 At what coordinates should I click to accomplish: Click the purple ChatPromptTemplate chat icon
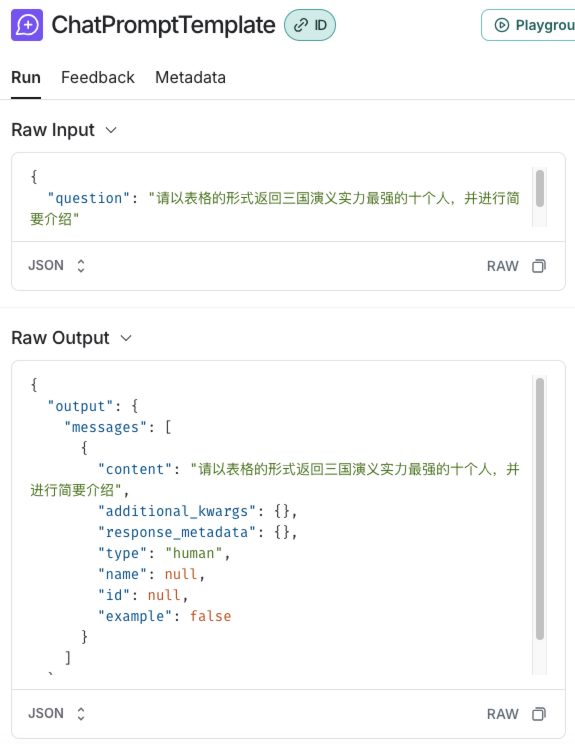pyautogui.click(x=27, y=25)
